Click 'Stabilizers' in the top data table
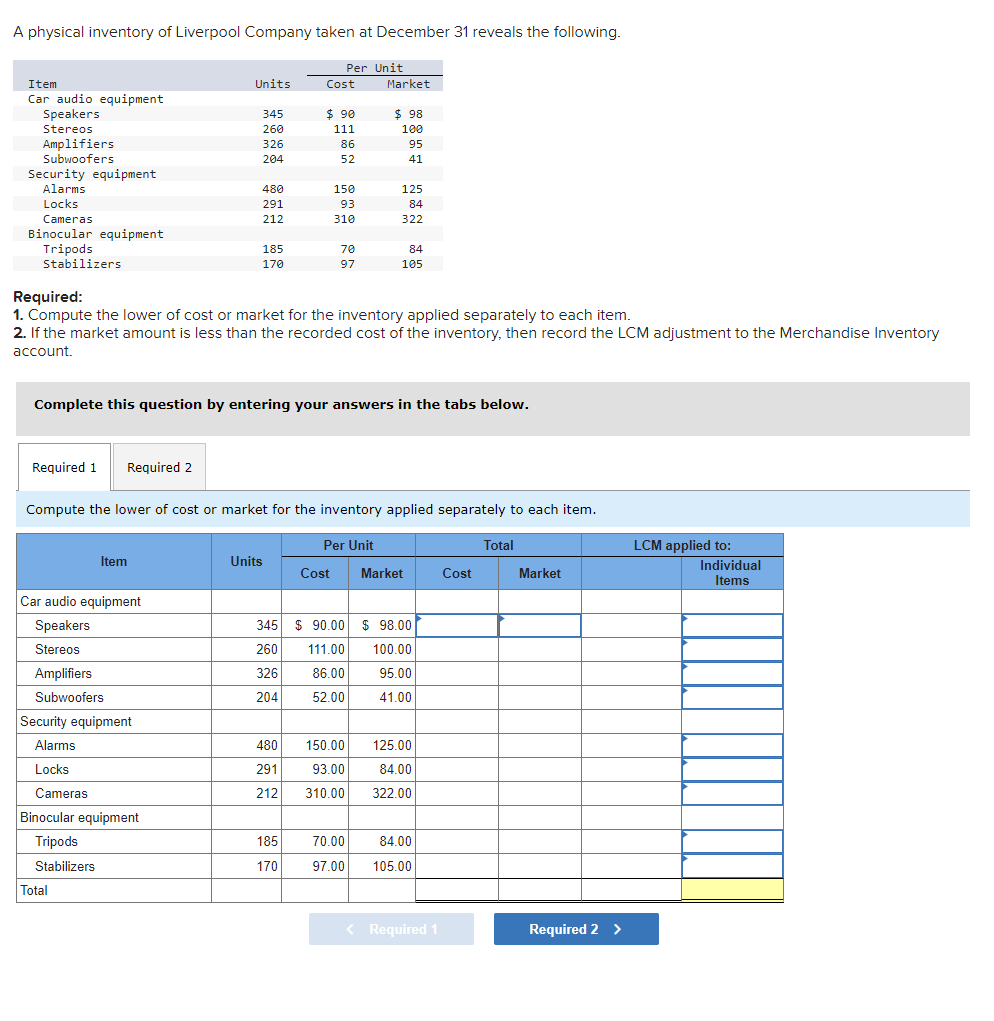Screen dimensions: 994x1021 (x=82, y=264)
